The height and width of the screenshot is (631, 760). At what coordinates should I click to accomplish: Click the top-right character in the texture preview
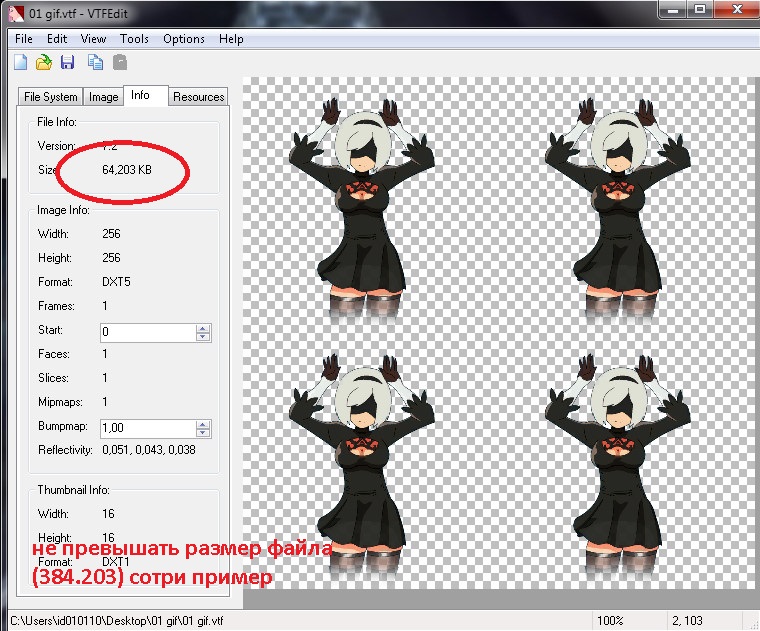[x=618, y=209]
